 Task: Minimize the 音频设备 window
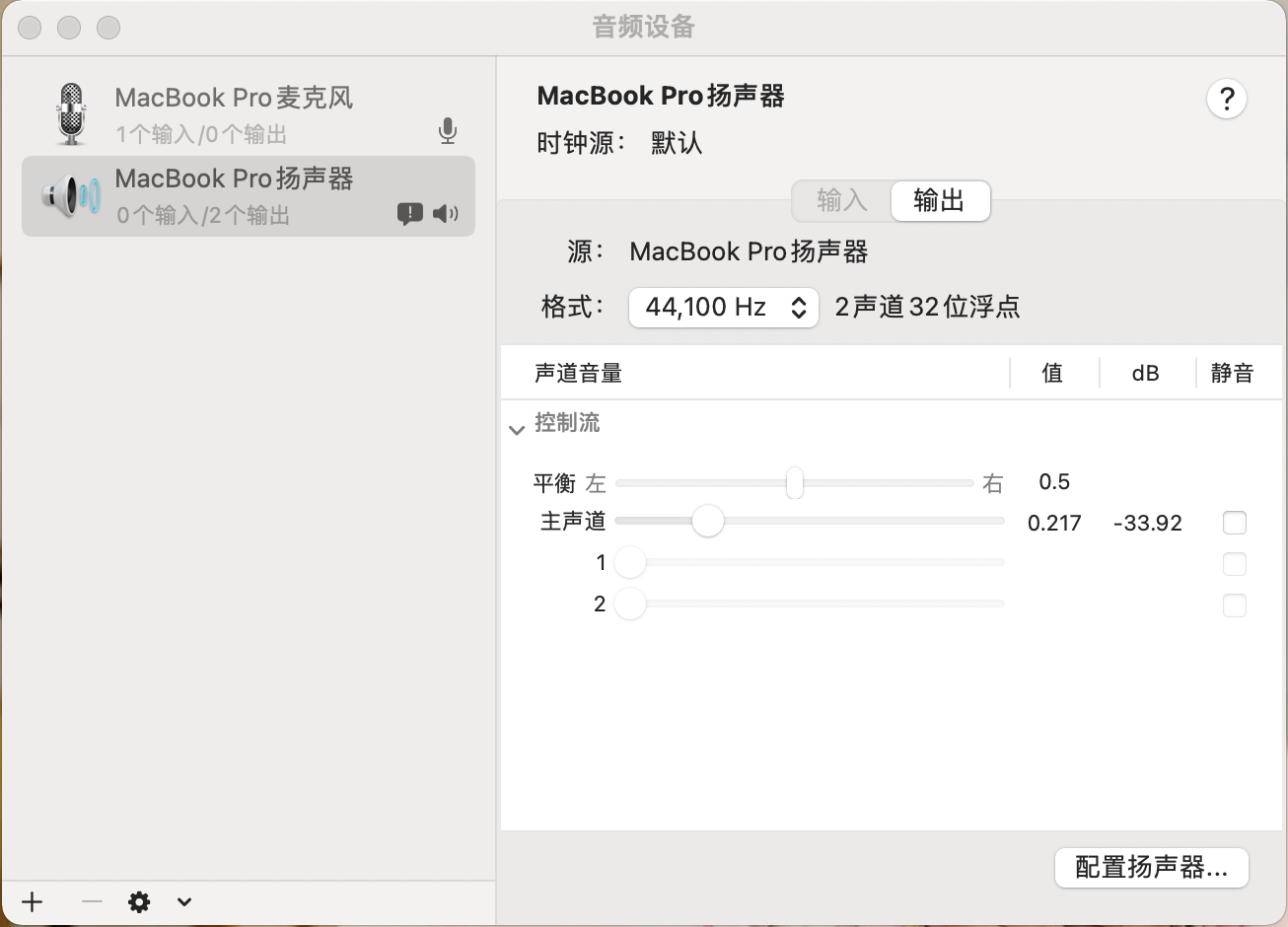click(x=69, y=28)
